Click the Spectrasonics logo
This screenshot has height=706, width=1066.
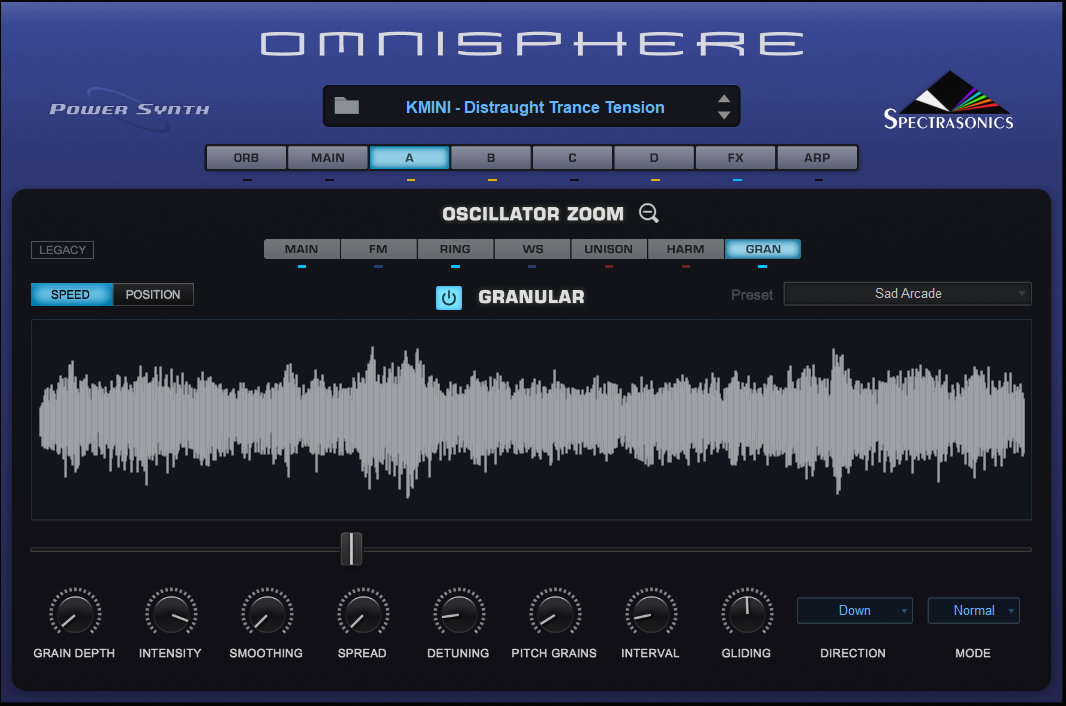[948, 101]
